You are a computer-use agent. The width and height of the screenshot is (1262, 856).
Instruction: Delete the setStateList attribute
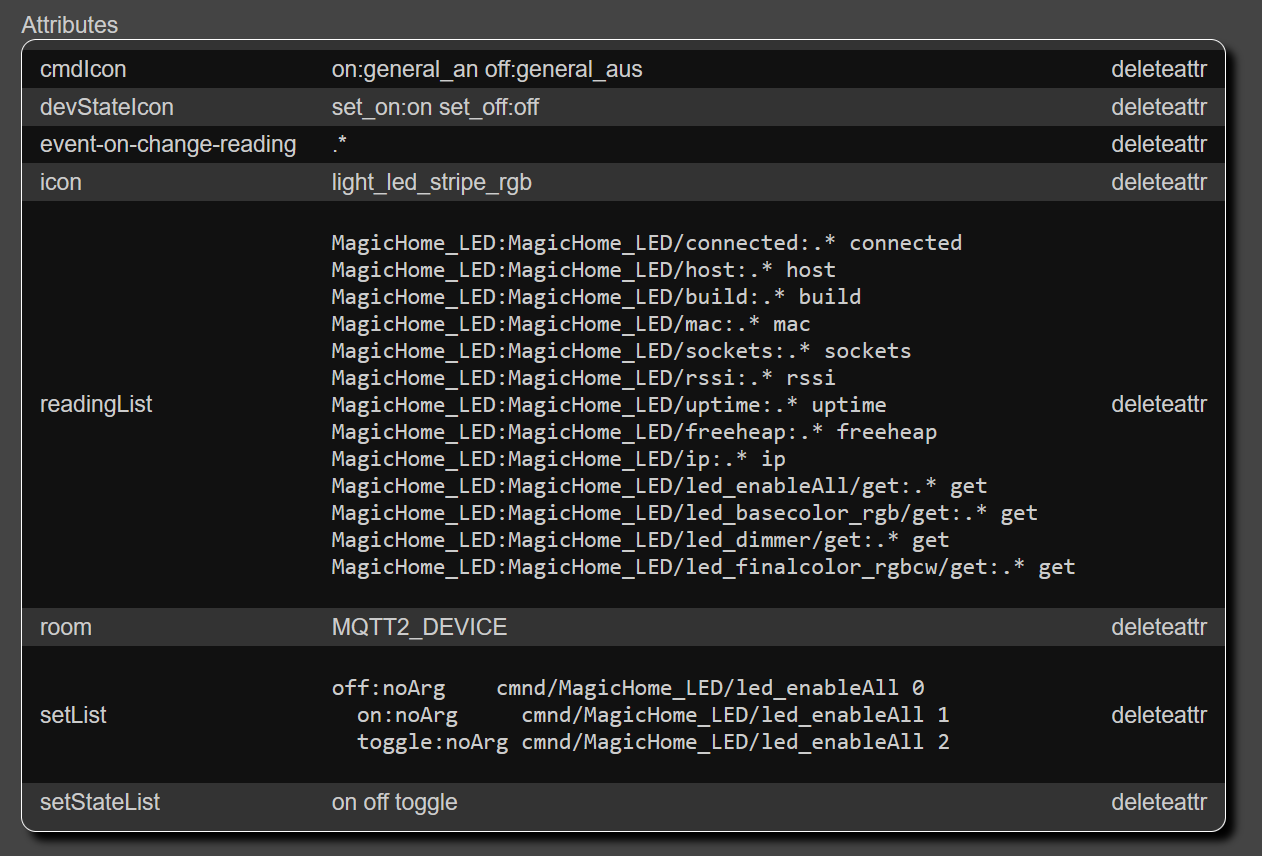click(1159, 803)
